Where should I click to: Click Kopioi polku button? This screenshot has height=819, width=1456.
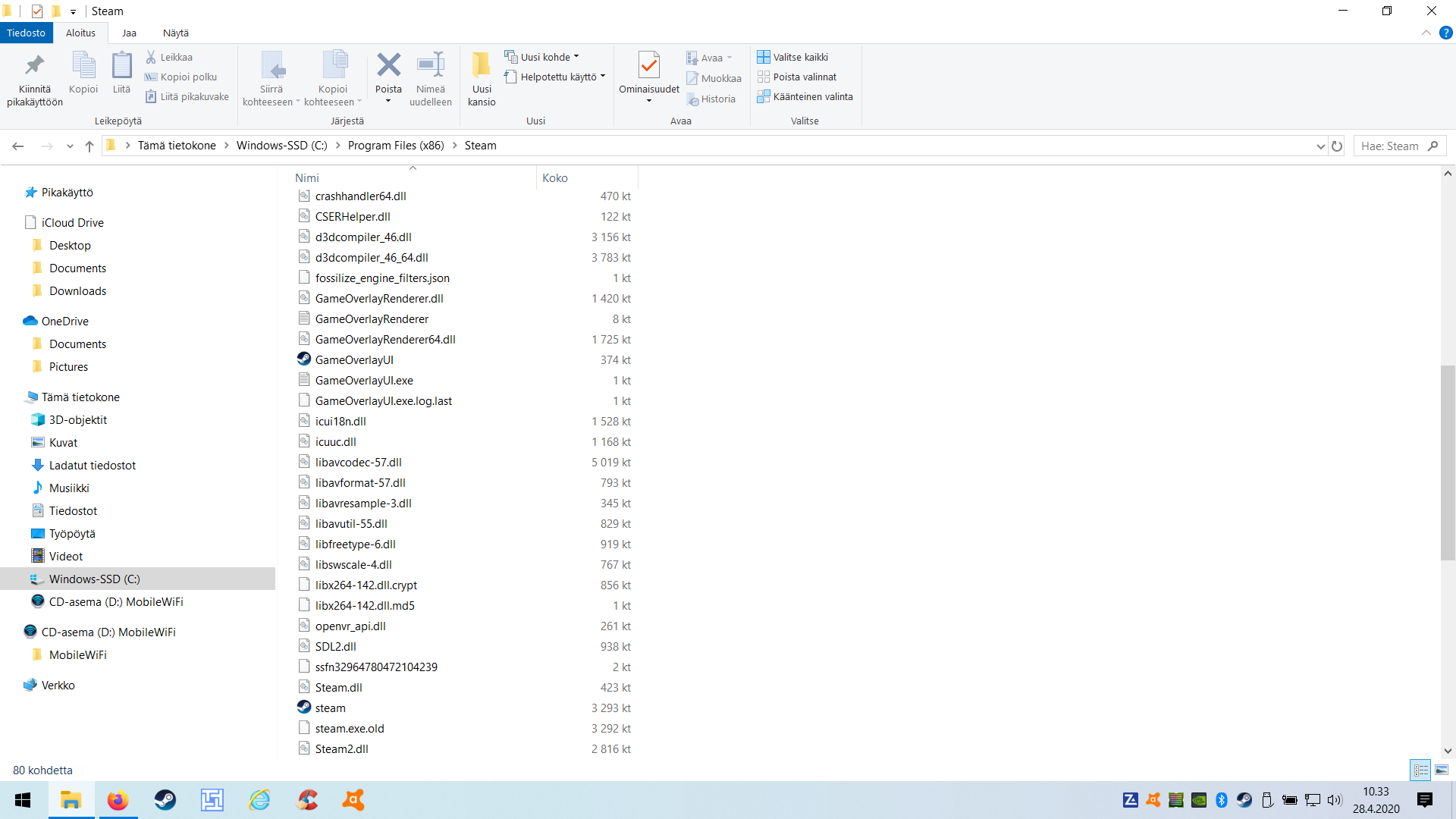[181, 77]
